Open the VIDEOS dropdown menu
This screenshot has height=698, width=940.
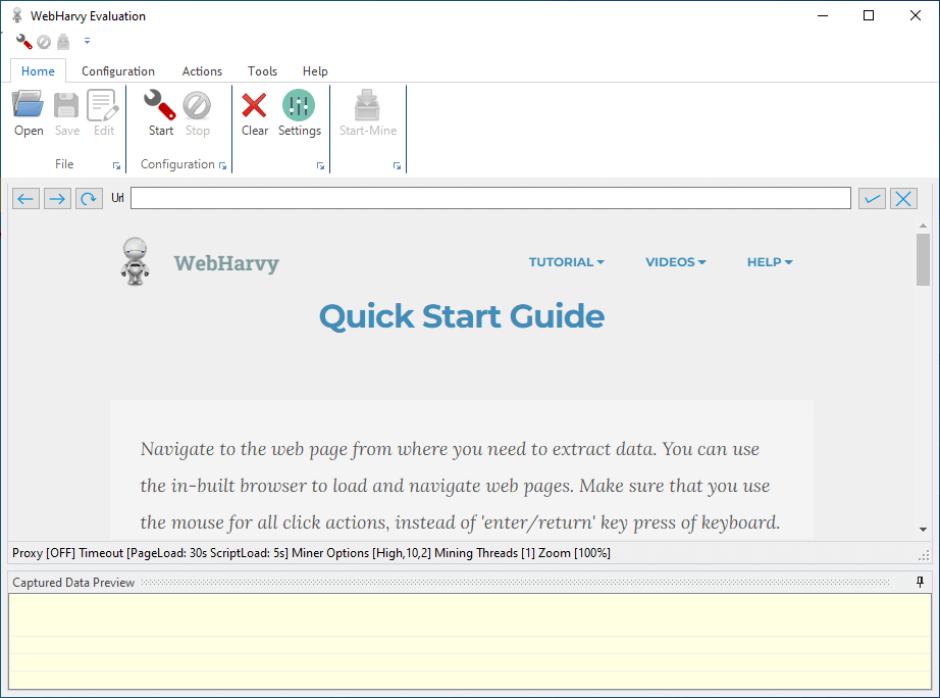(675, 262)
